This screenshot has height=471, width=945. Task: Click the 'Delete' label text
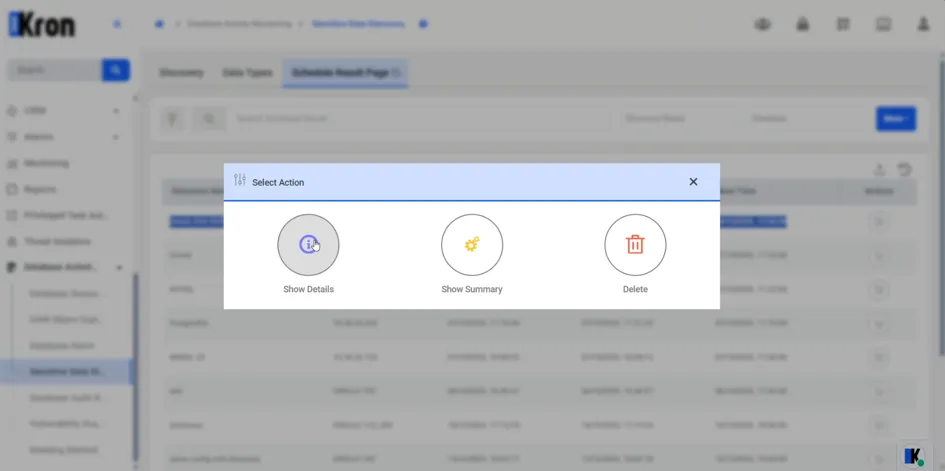635,289
